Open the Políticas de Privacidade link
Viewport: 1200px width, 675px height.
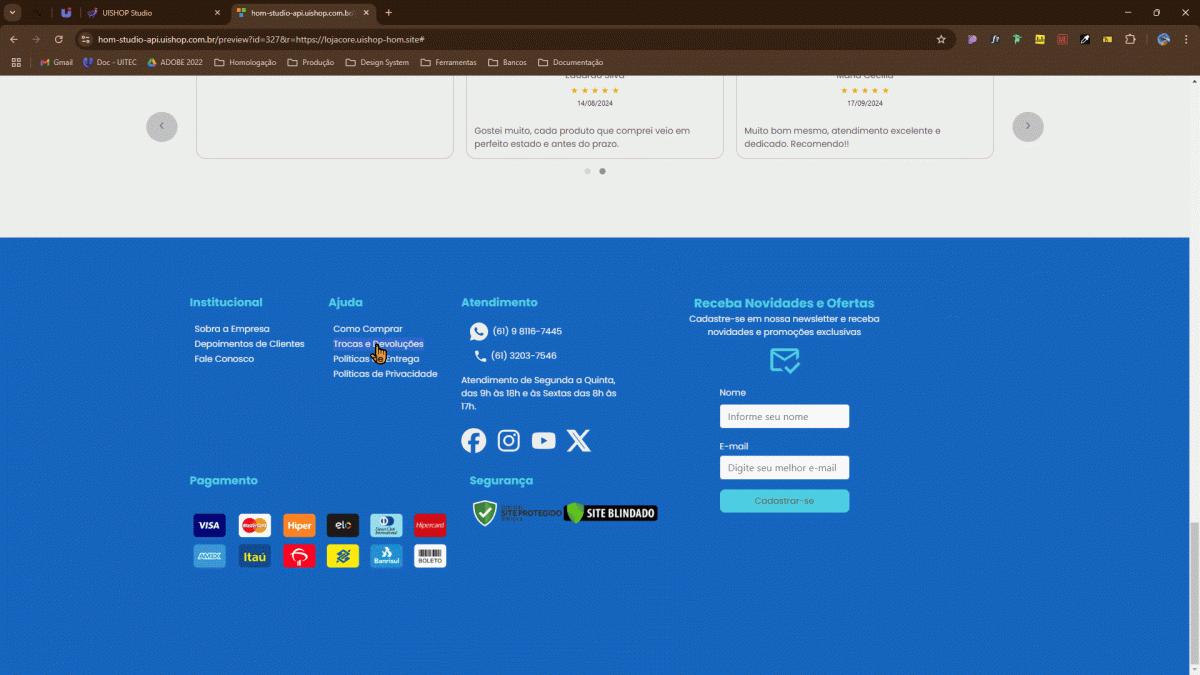385,374
